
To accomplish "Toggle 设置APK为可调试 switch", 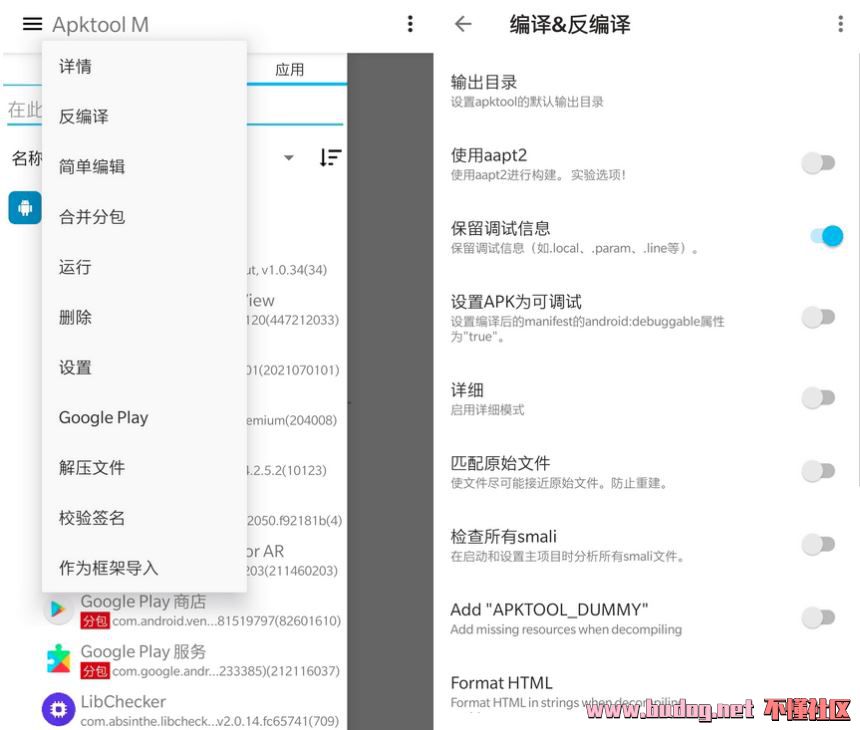I will click(x=818, y=316).
